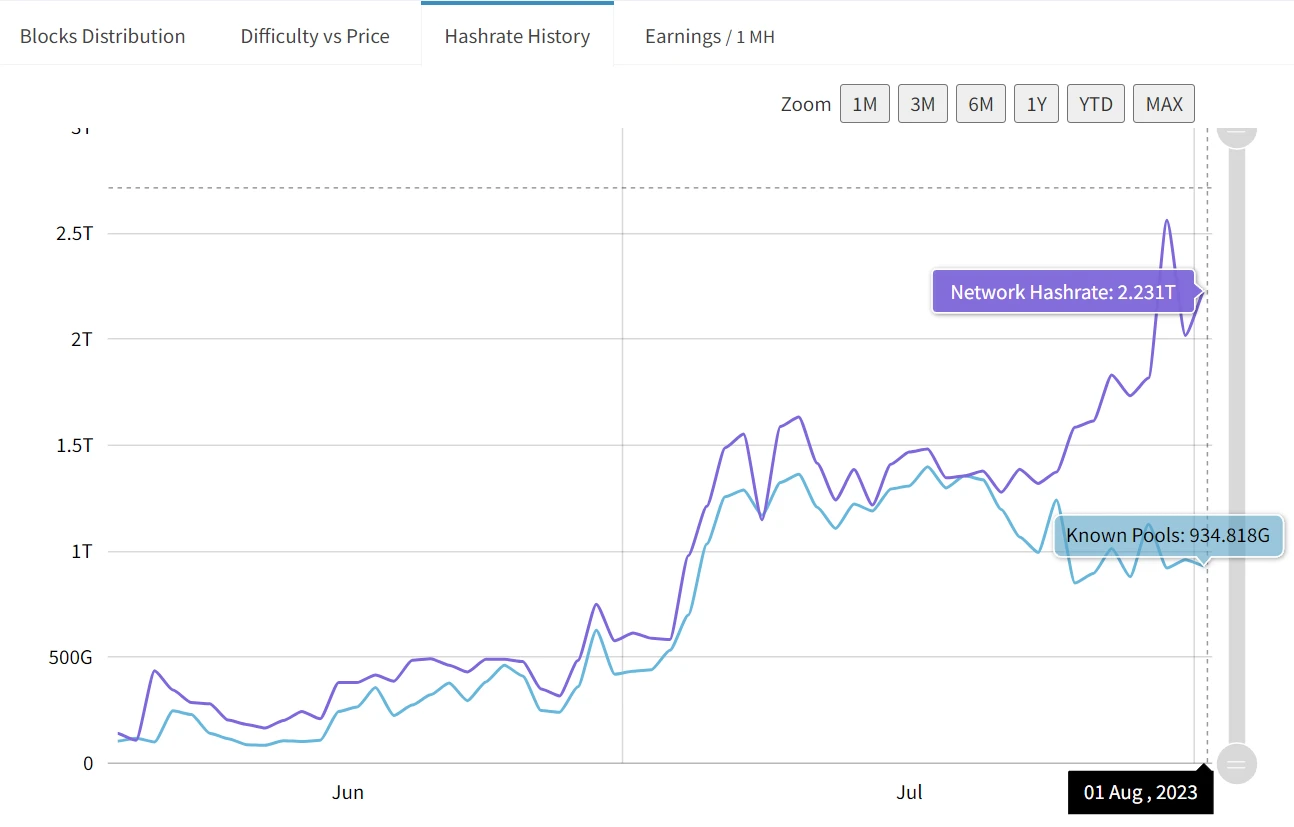Click the Jun label on the x-axis

point(347,793)
